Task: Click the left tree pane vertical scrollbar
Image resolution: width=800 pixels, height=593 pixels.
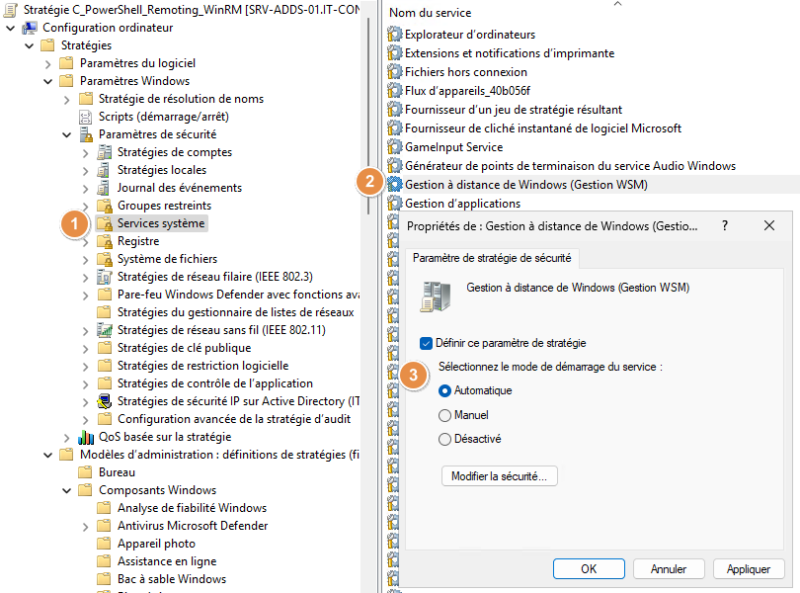Action: pos(368,116)
